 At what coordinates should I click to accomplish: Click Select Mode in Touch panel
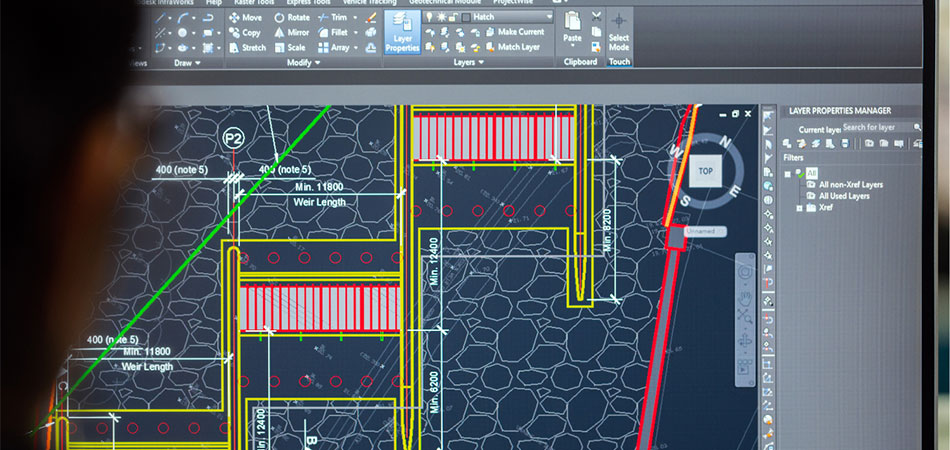619,31
